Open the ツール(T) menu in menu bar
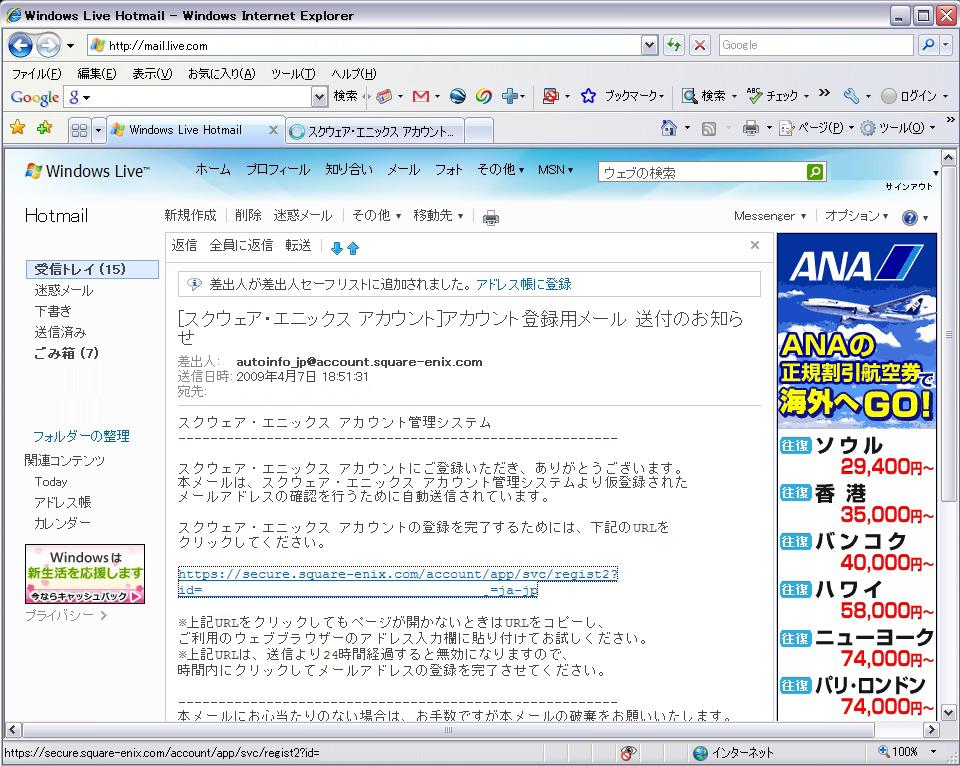The width and height of the screenshot is (960, 766). tap(293, 73)
